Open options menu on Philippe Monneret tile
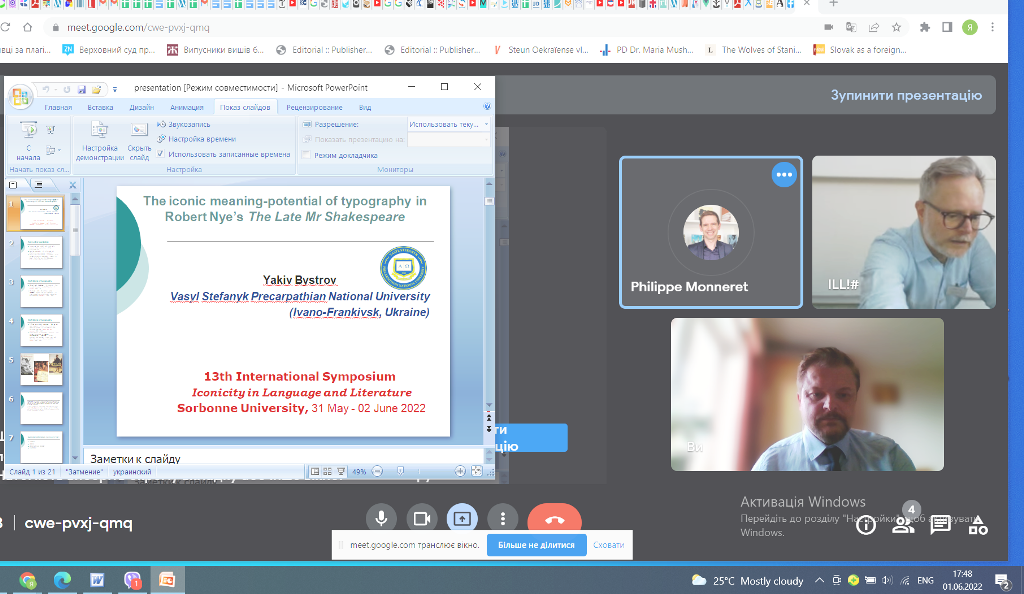 pos(783,175)
